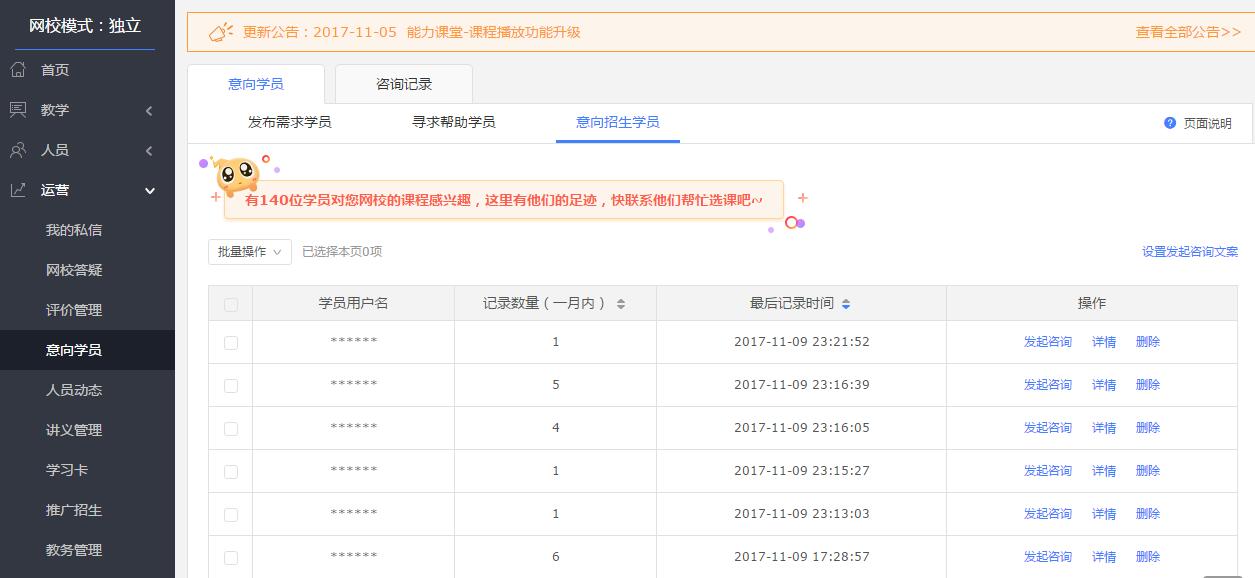Check the row dated 2017-11-09 23:21:52
This screenshot has height=578, width=1255.
(x=231, y=342)
